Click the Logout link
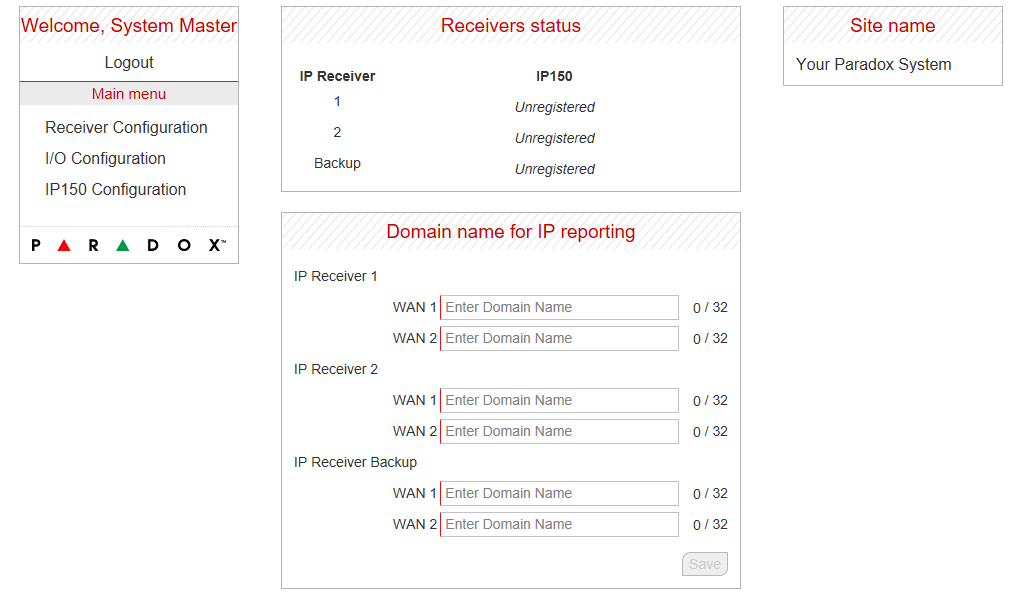The width and height of the screenshot is (1023, 603). [129, 63]
